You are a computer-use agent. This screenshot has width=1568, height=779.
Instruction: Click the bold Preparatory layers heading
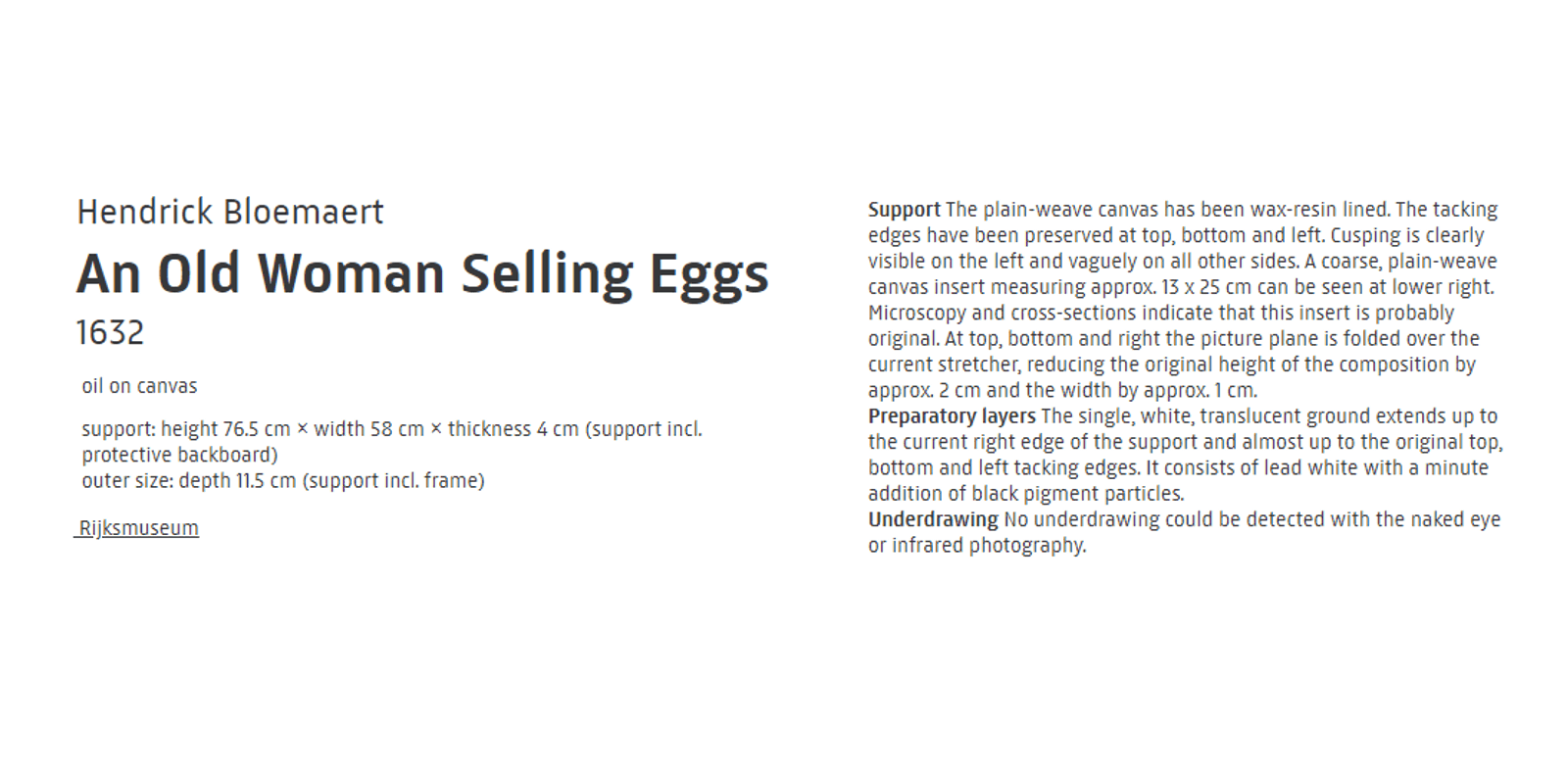click(x=952, y=416)
